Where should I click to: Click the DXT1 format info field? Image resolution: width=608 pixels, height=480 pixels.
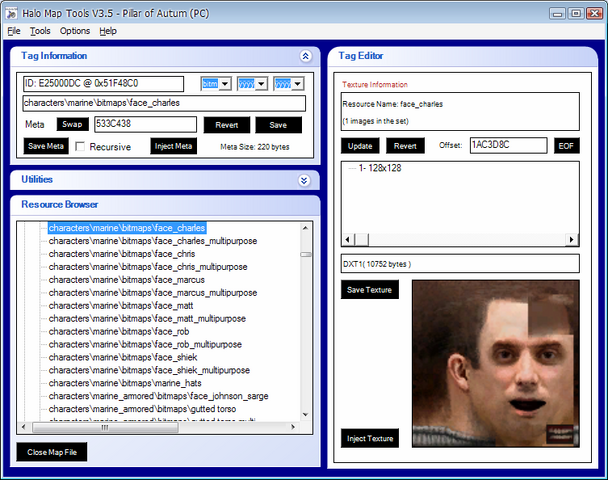pyautogui.click(x=460, y=264)
